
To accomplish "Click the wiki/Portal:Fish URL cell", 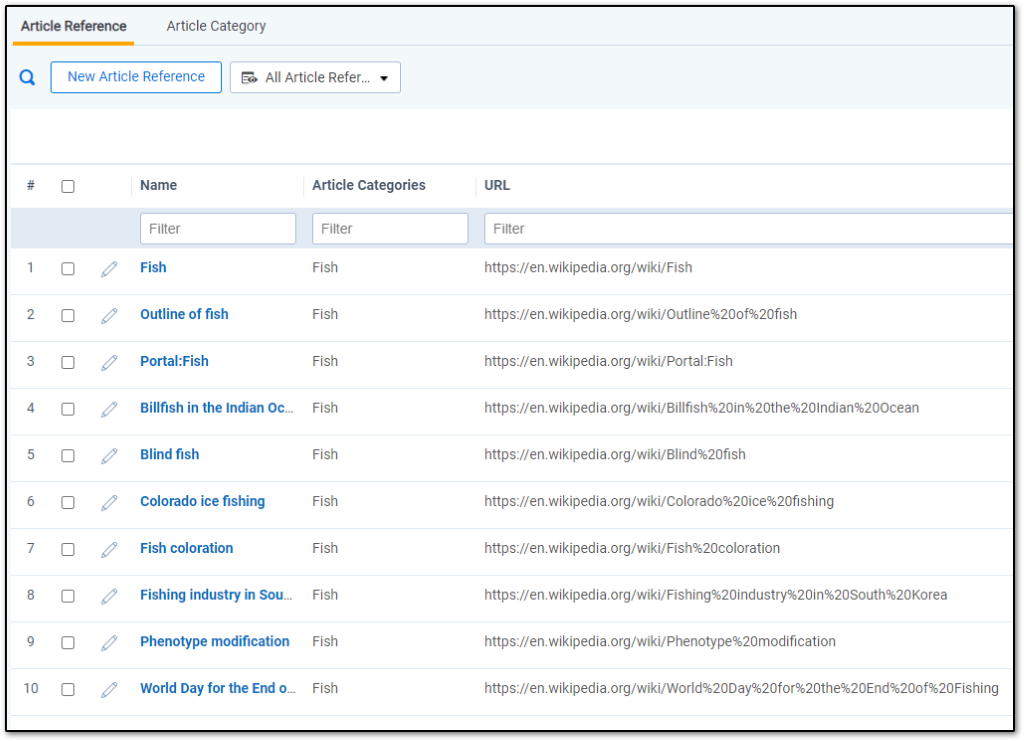I will tap(609, 362).
